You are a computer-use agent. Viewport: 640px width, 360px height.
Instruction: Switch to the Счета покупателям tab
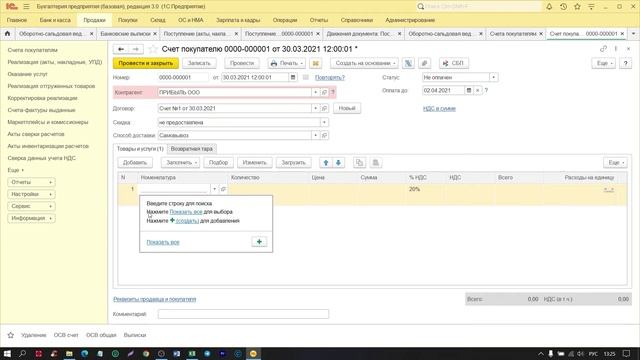pos(513,34)
